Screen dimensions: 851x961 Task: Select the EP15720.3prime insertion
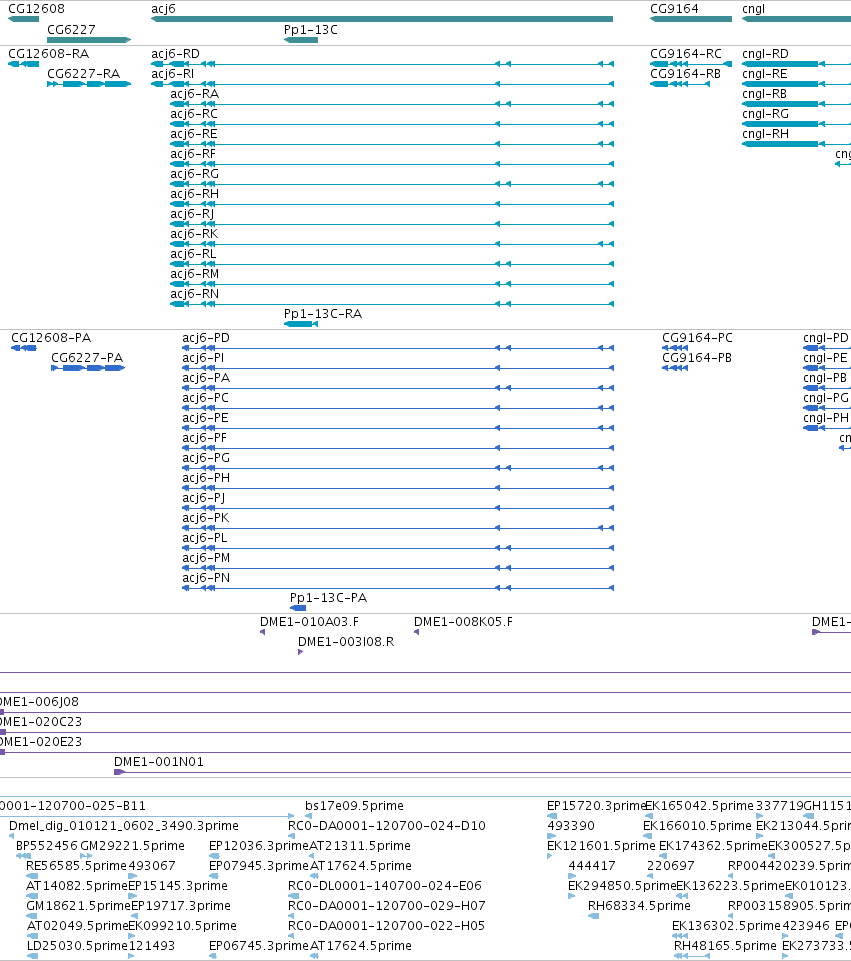(x=552, y=816)
